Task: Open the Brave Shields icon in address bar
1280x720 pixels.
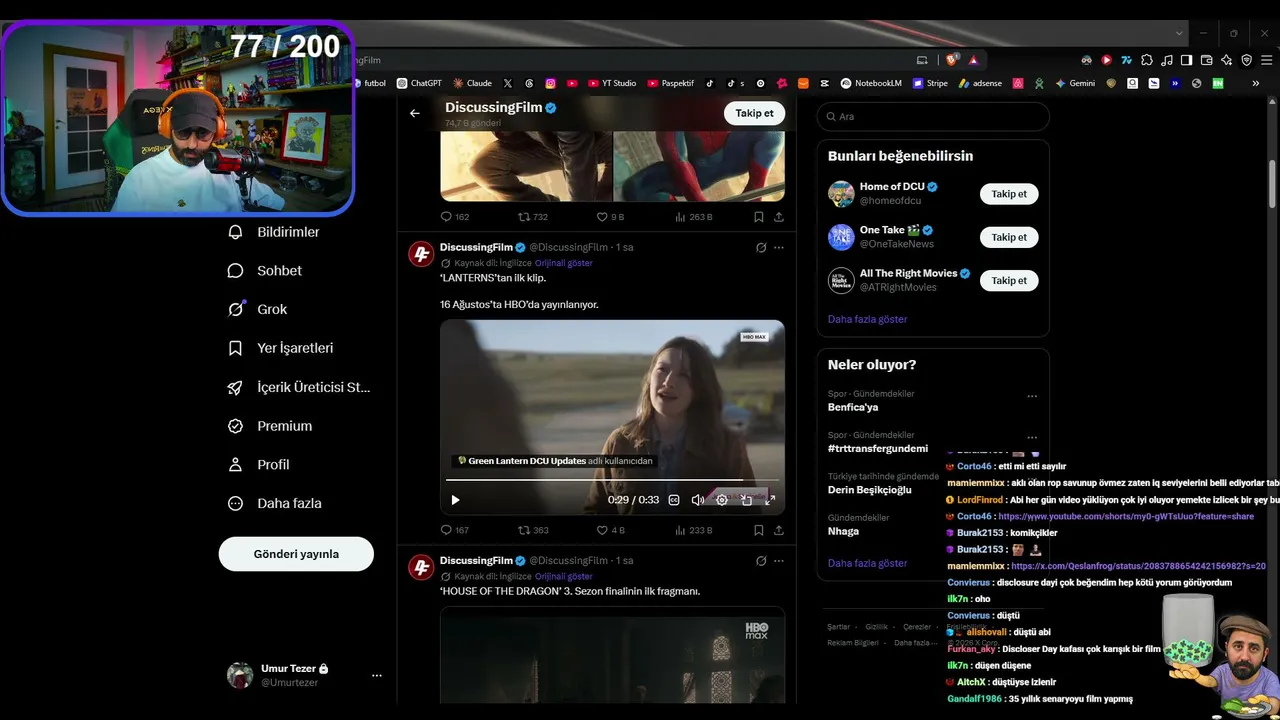Action: 951,60
